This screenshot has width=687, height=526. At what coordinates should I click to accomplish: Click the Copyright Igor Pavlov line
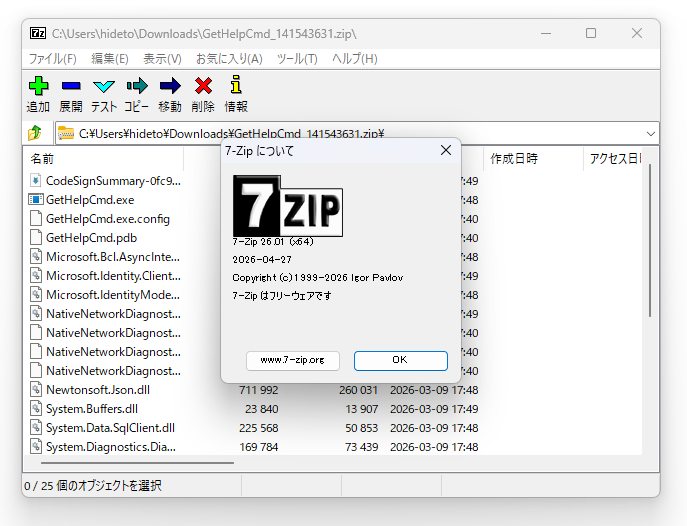point(318,278)
